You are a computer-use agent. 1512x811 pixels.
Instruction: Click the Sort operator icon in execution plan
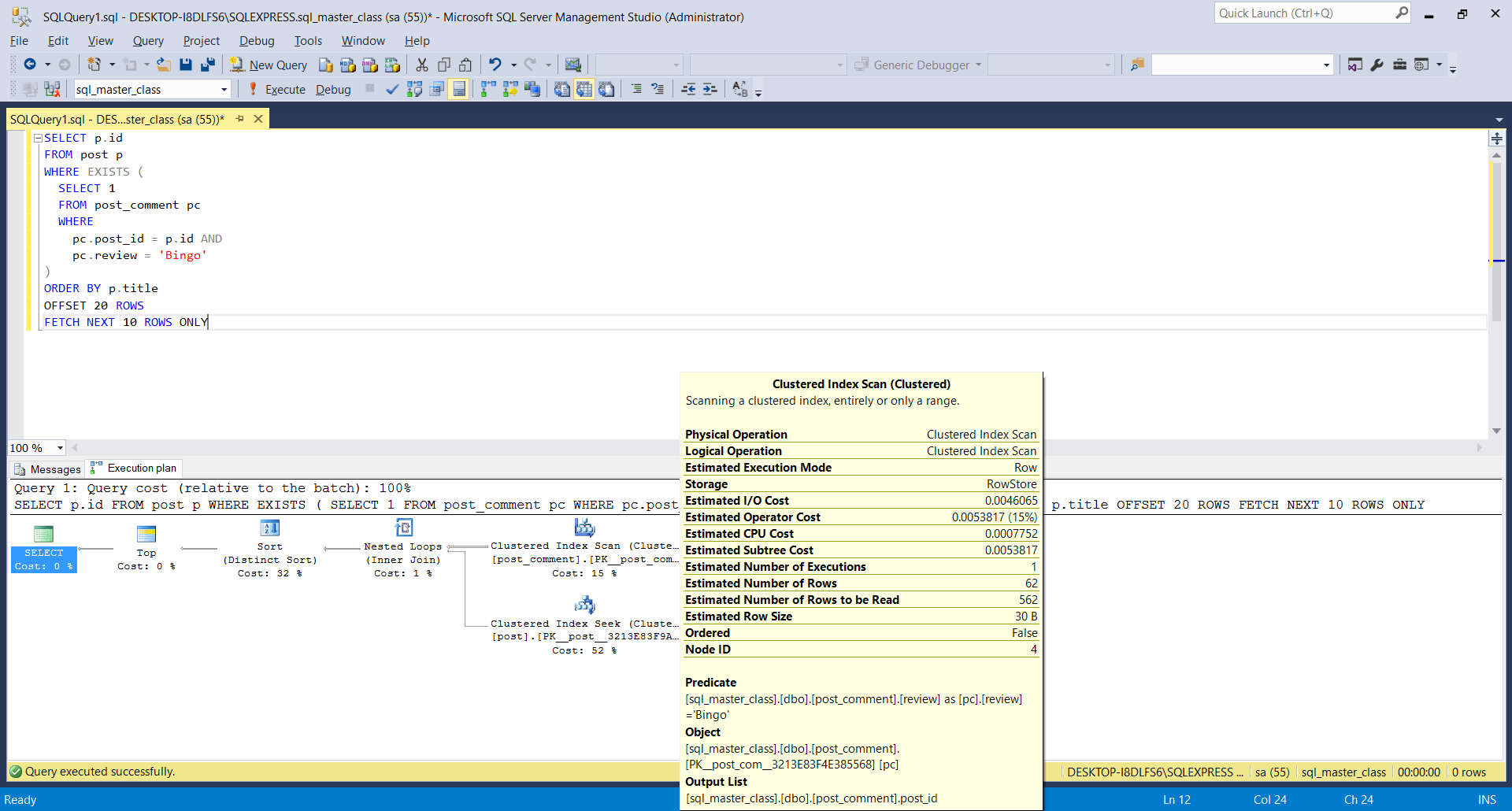(269, 528)
